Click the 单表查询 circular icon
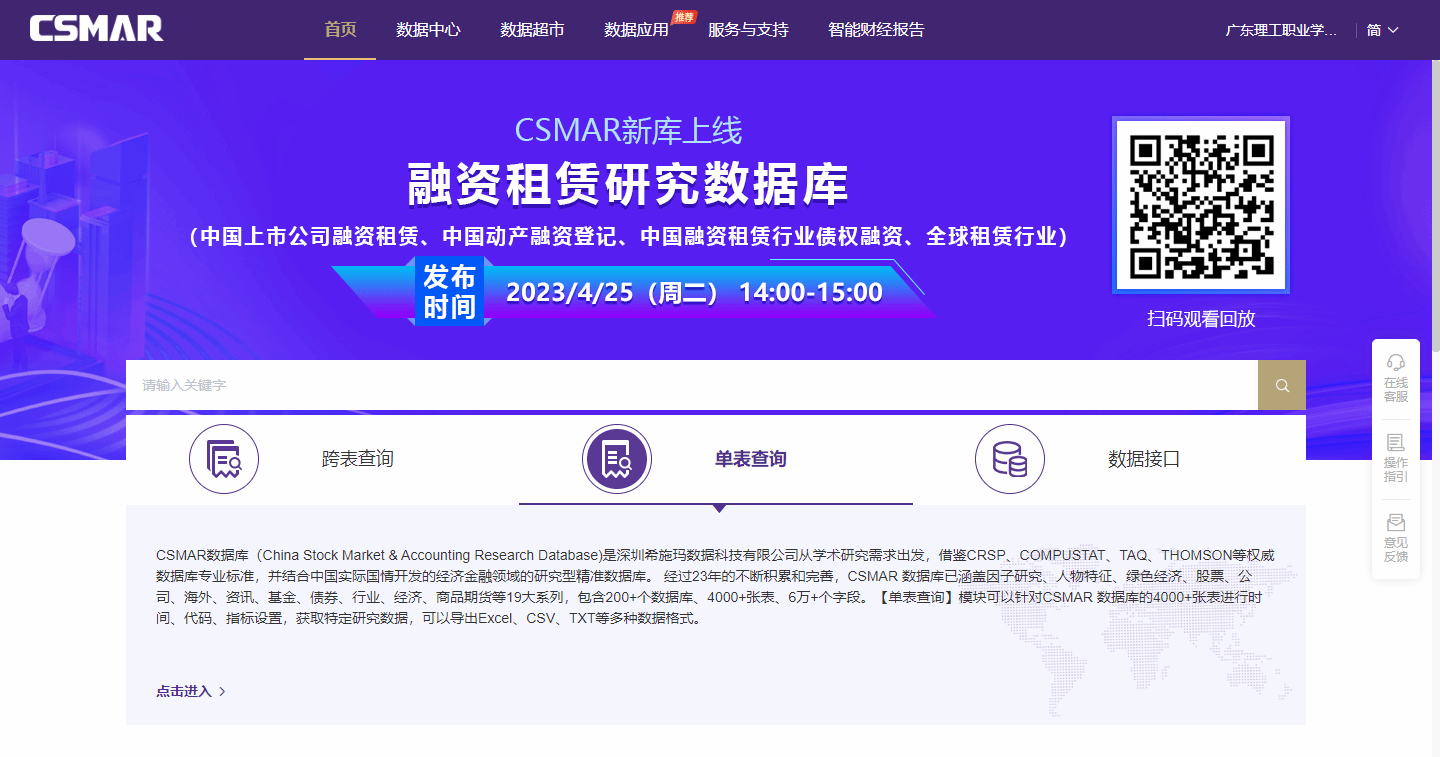The height and width of the screenshot is (757, 1440). point(617,459)
